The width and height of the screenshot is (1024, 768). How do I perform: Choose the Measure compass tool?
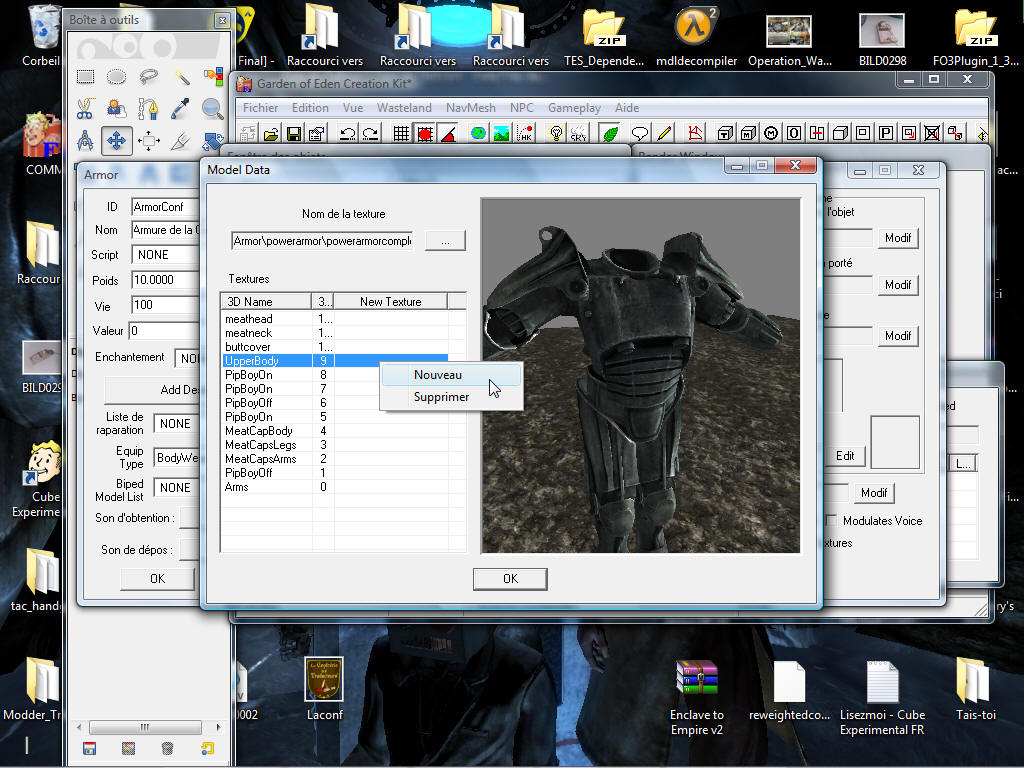pyautogui.click(x=86, y=140)
